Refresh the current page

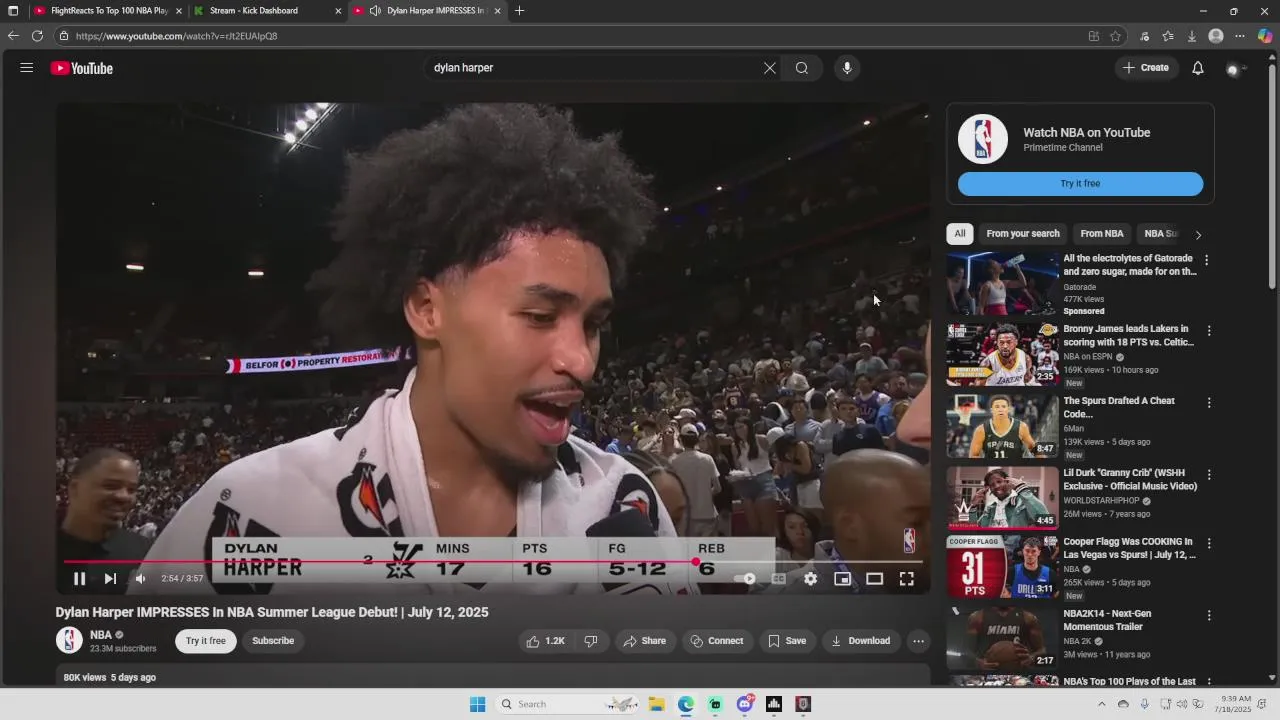(x=37, y=36)
